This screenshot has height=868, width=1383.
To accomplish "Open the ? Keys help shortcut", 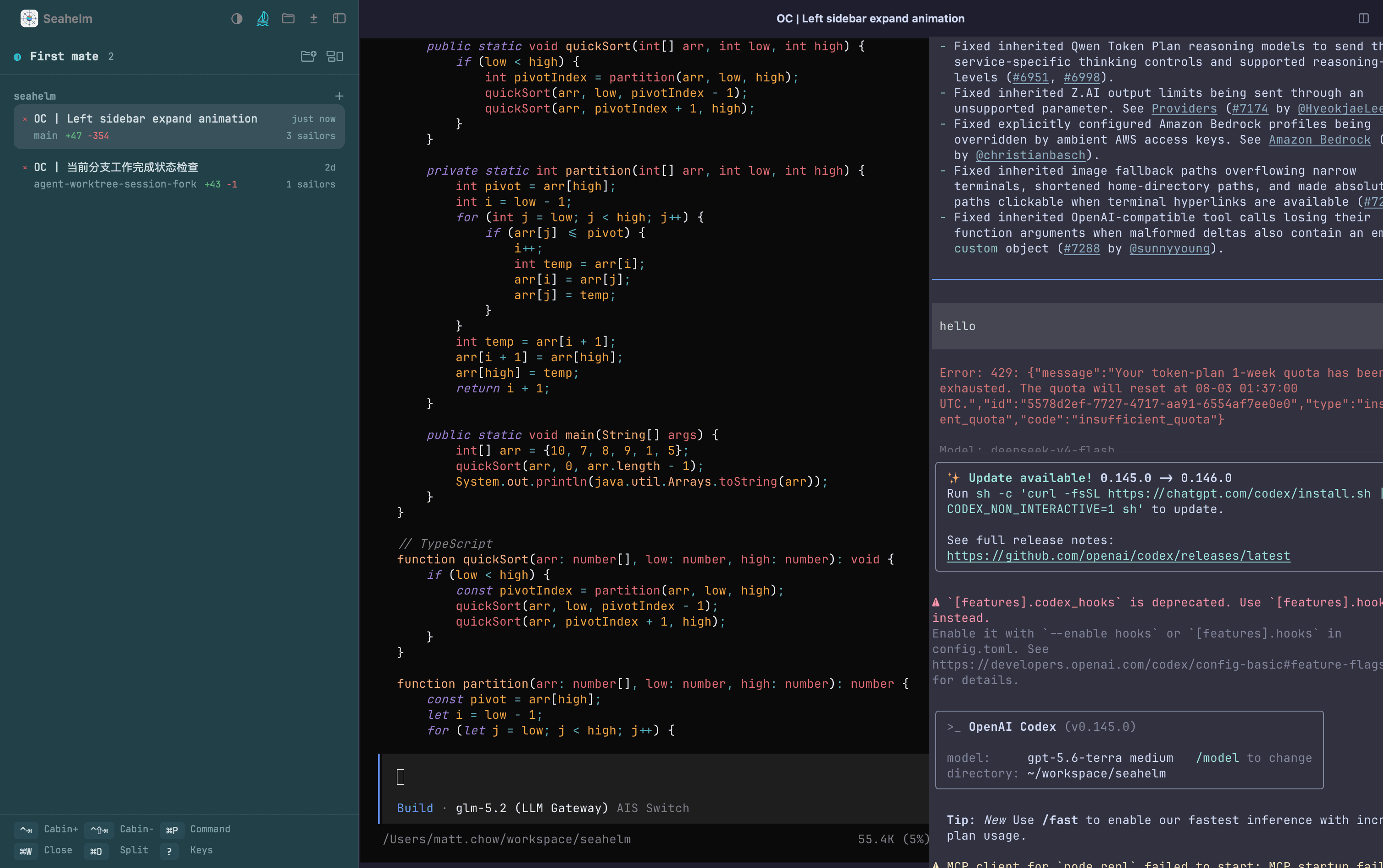I will (x=187, y=850).
